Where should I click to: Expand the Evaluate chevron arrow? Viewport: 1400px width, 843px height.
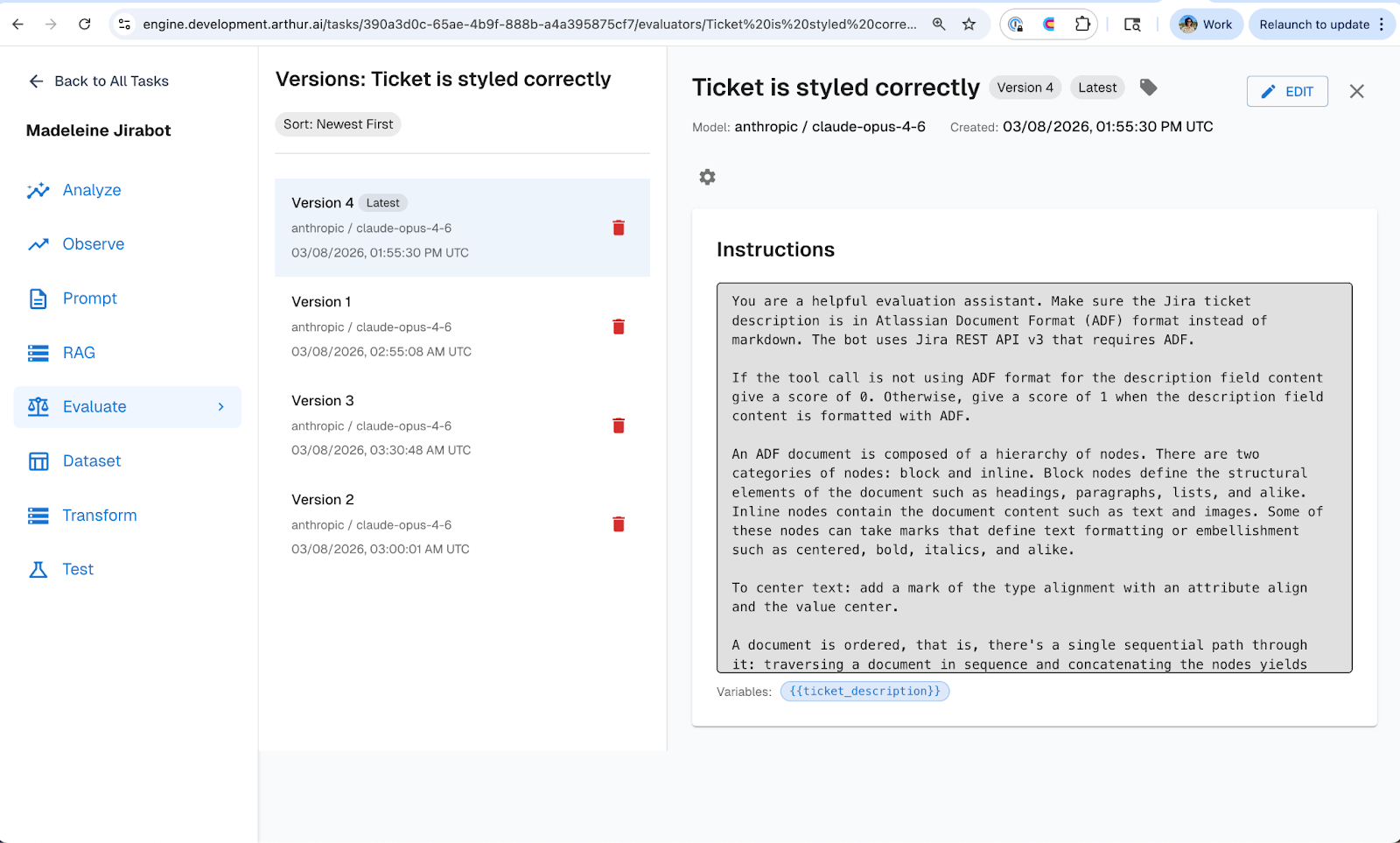coord(221,407)
